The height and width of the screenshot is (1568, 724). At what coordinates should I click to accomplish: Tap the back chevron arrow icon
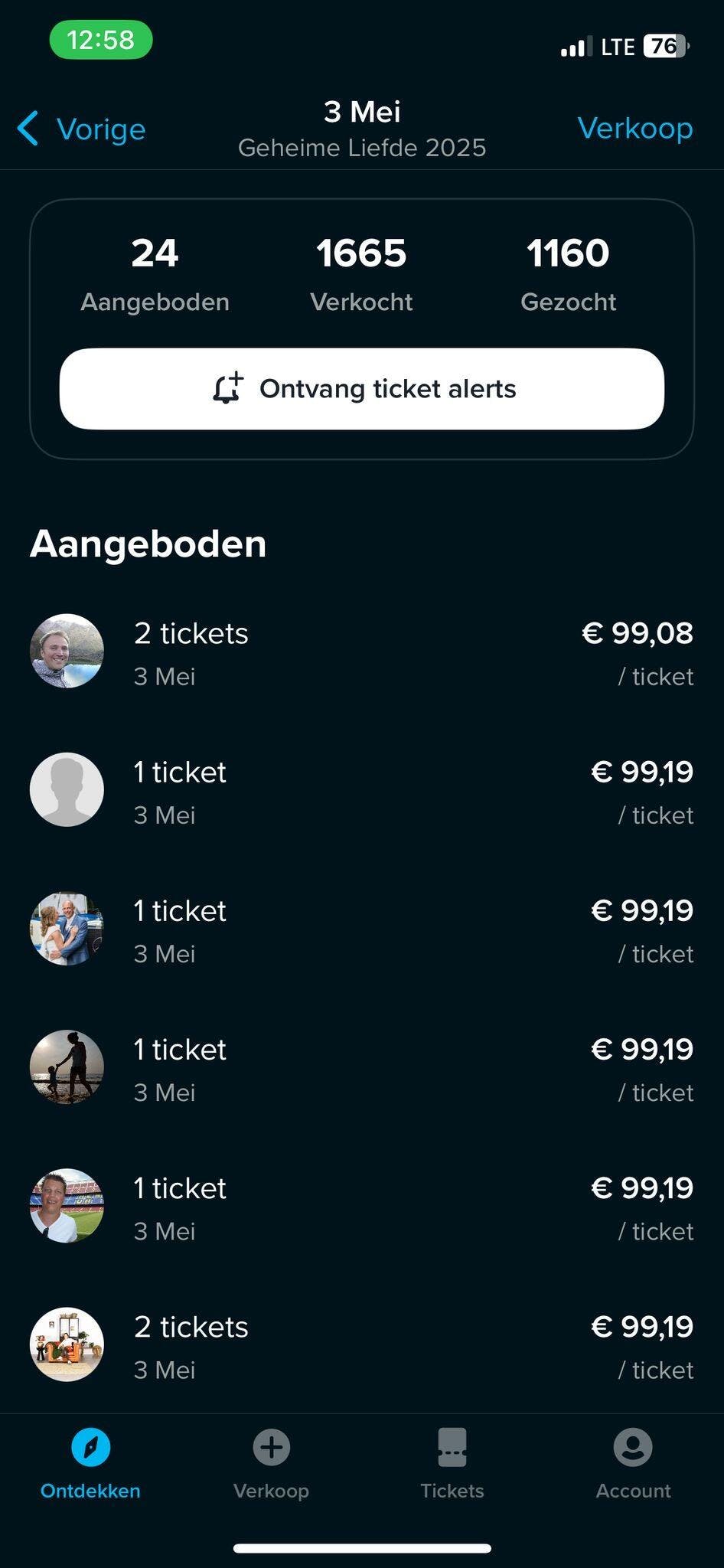[28, 128]
